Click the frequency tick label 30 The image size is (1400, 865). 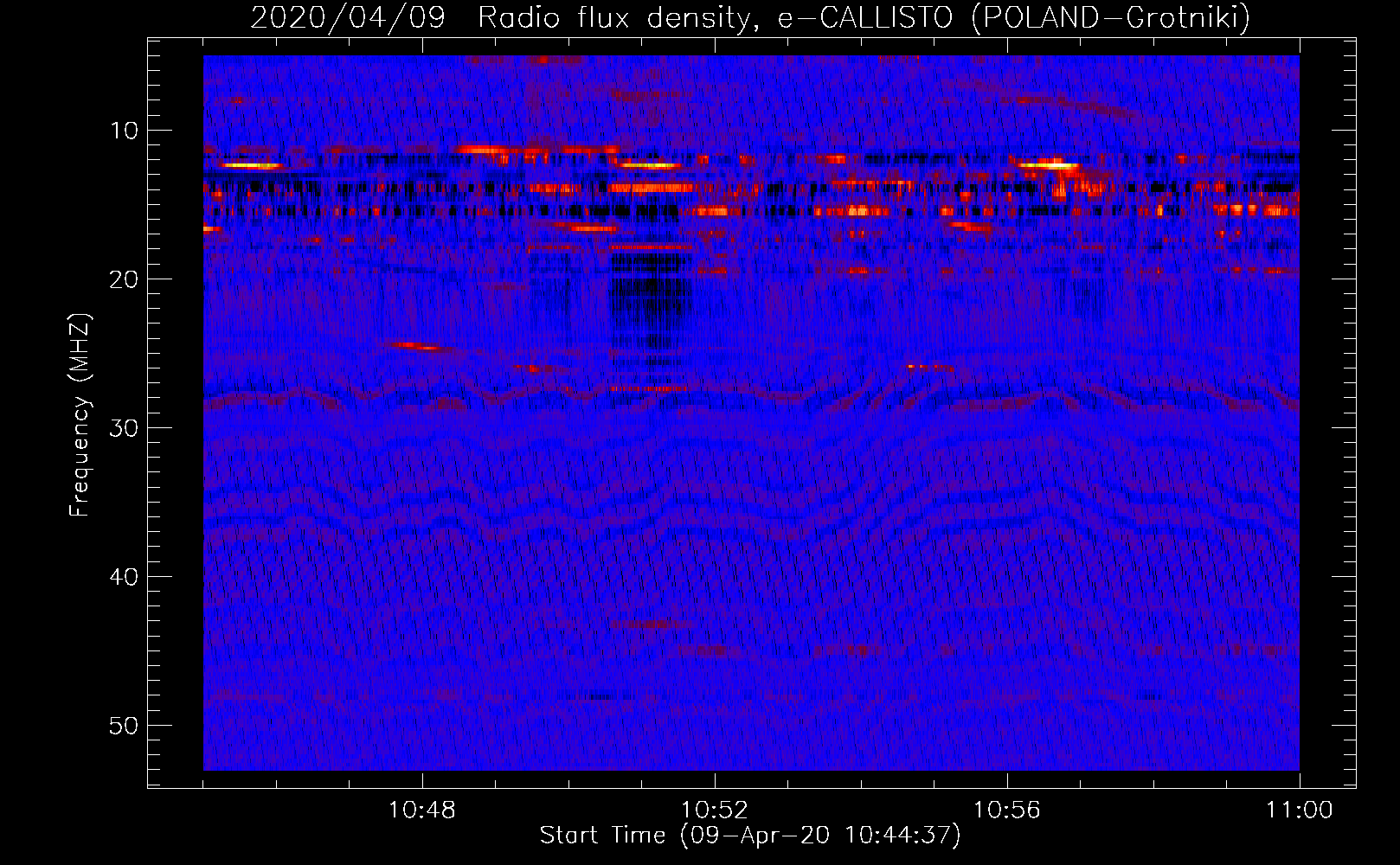pyautogui.click(x=124, y=428)
